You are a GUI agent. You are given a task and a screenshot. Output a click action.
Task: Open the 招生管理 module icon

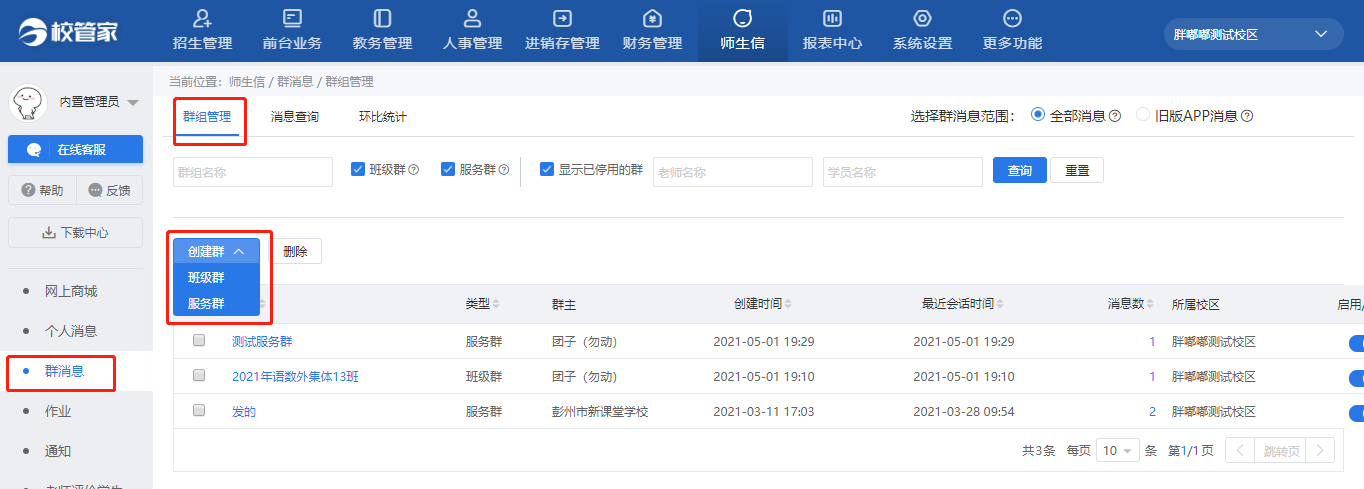tap(202, 18)
